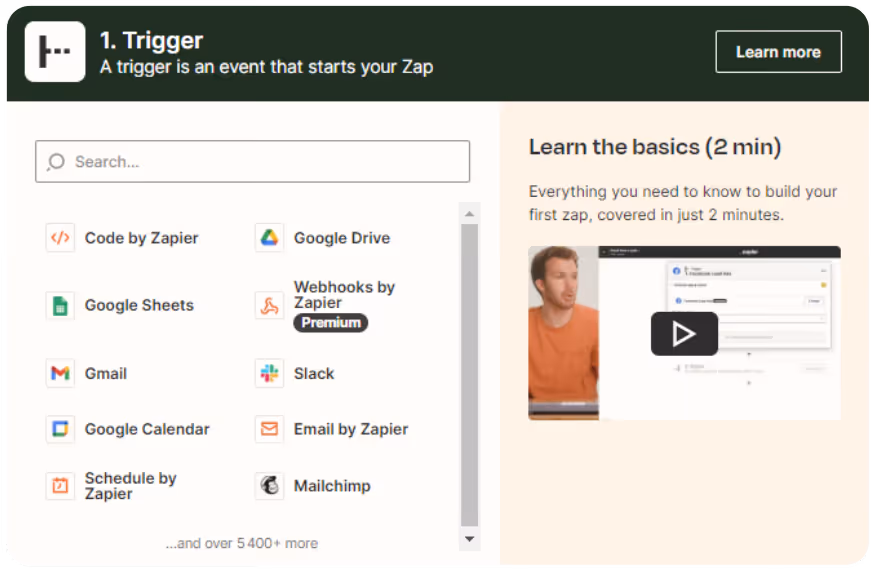Screen dimensions: 880x572
Task: Click the app list scrollbar thumb
Action: 470,375
